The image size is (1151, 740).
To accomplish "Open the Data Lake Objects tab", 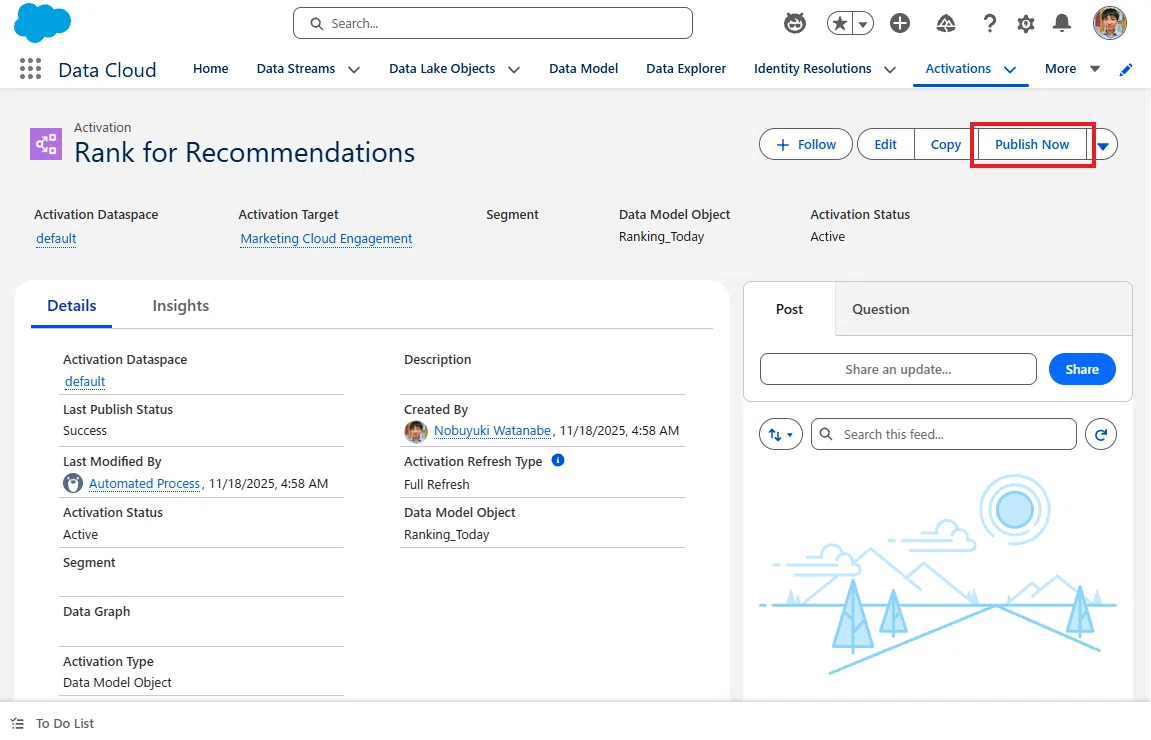I will [x=442, y=68].
